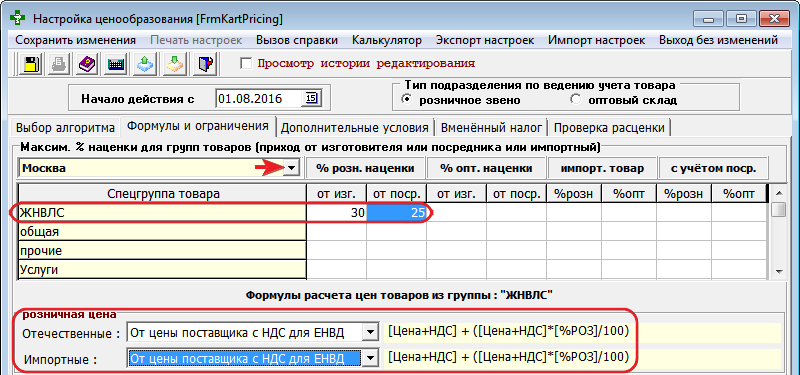Switch to Выбор алгоритма tab
800x375 pixels.
point(65,127)
